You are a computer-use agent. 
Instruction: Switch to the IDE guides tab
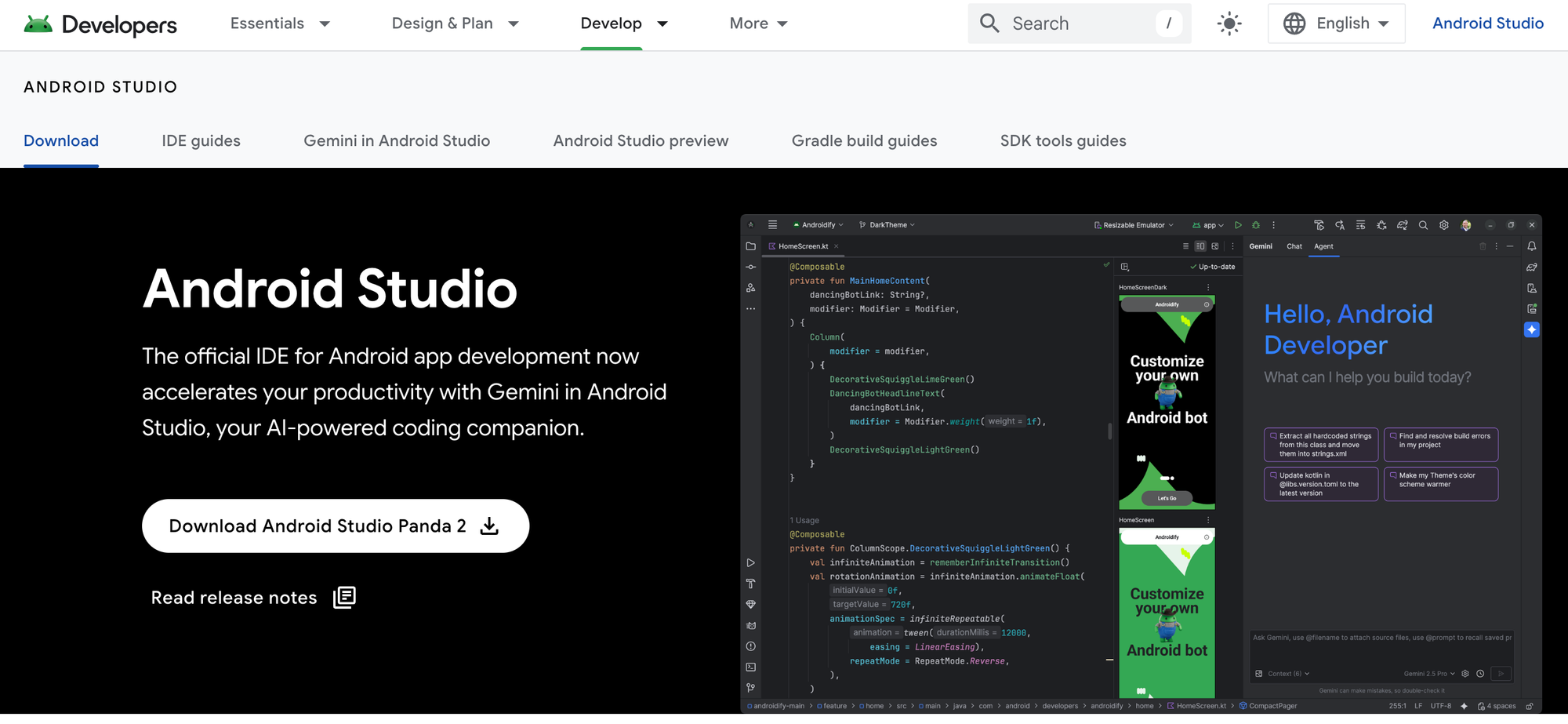click(x=201, y=141)
